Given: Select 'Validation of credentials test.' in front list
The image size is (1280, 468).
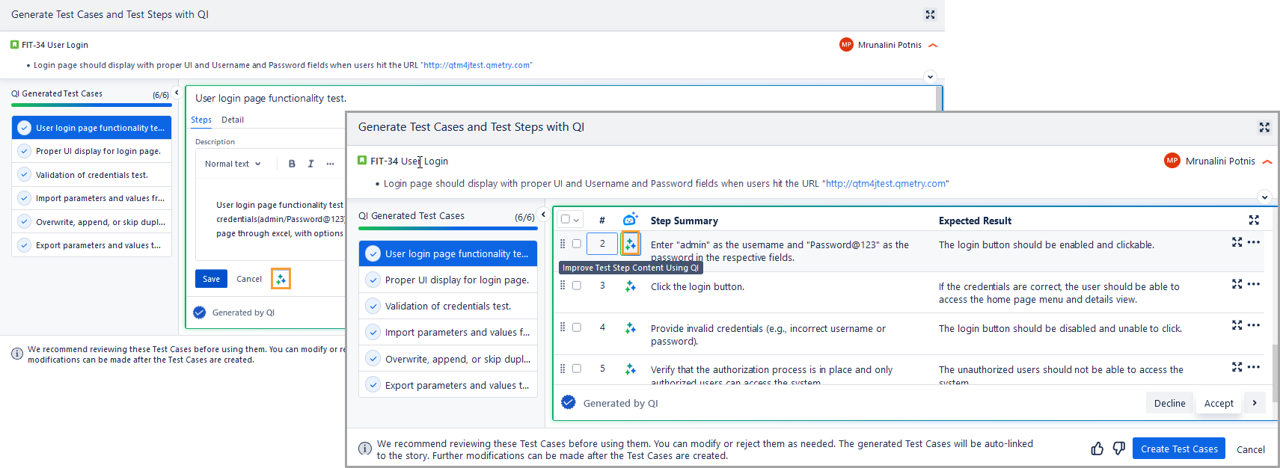Looking at the screenshot, I should [x=447, y=306].
